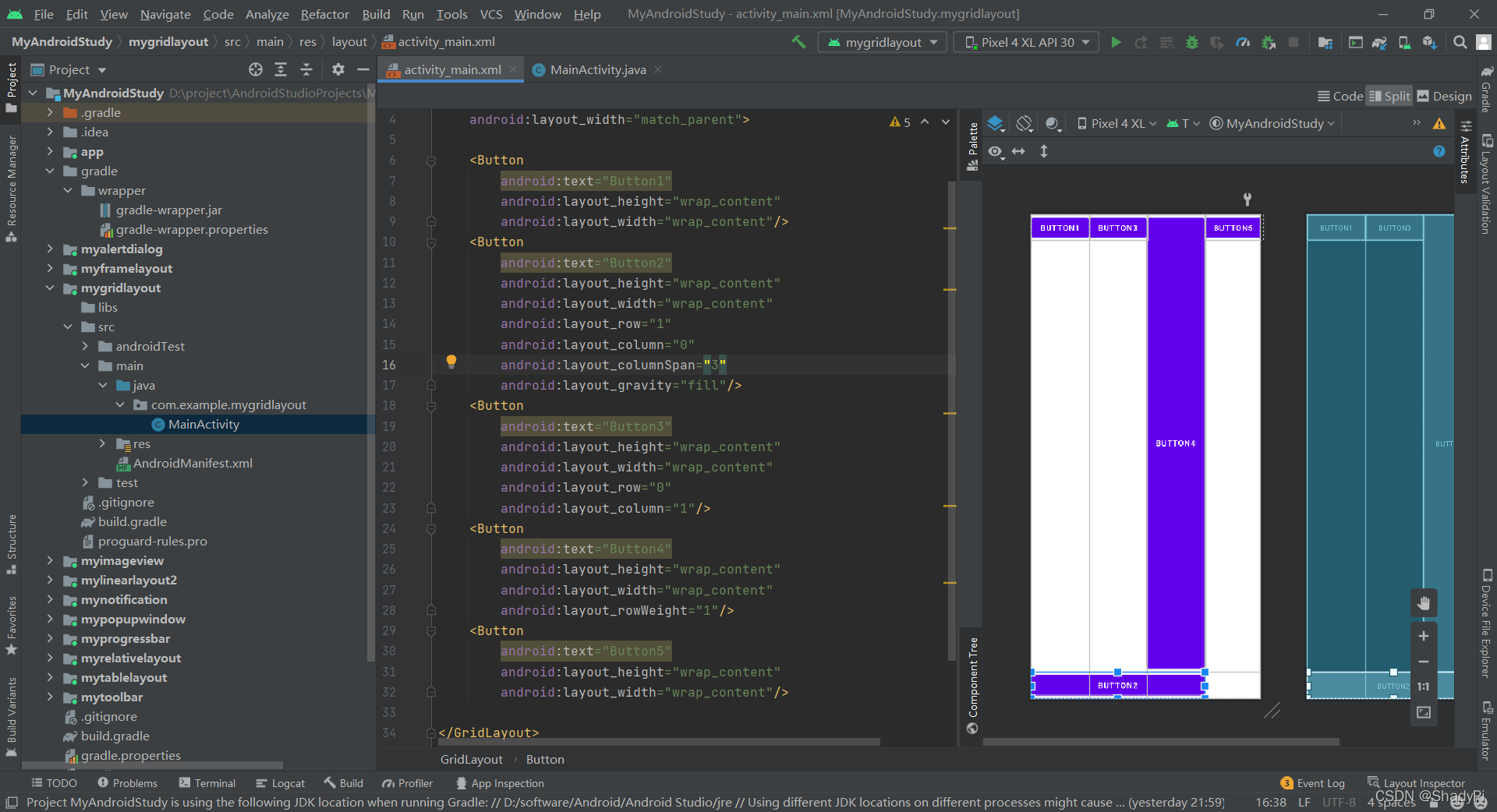Open Device File Explorer folder toolbar icon

[x=1325, y=42]
